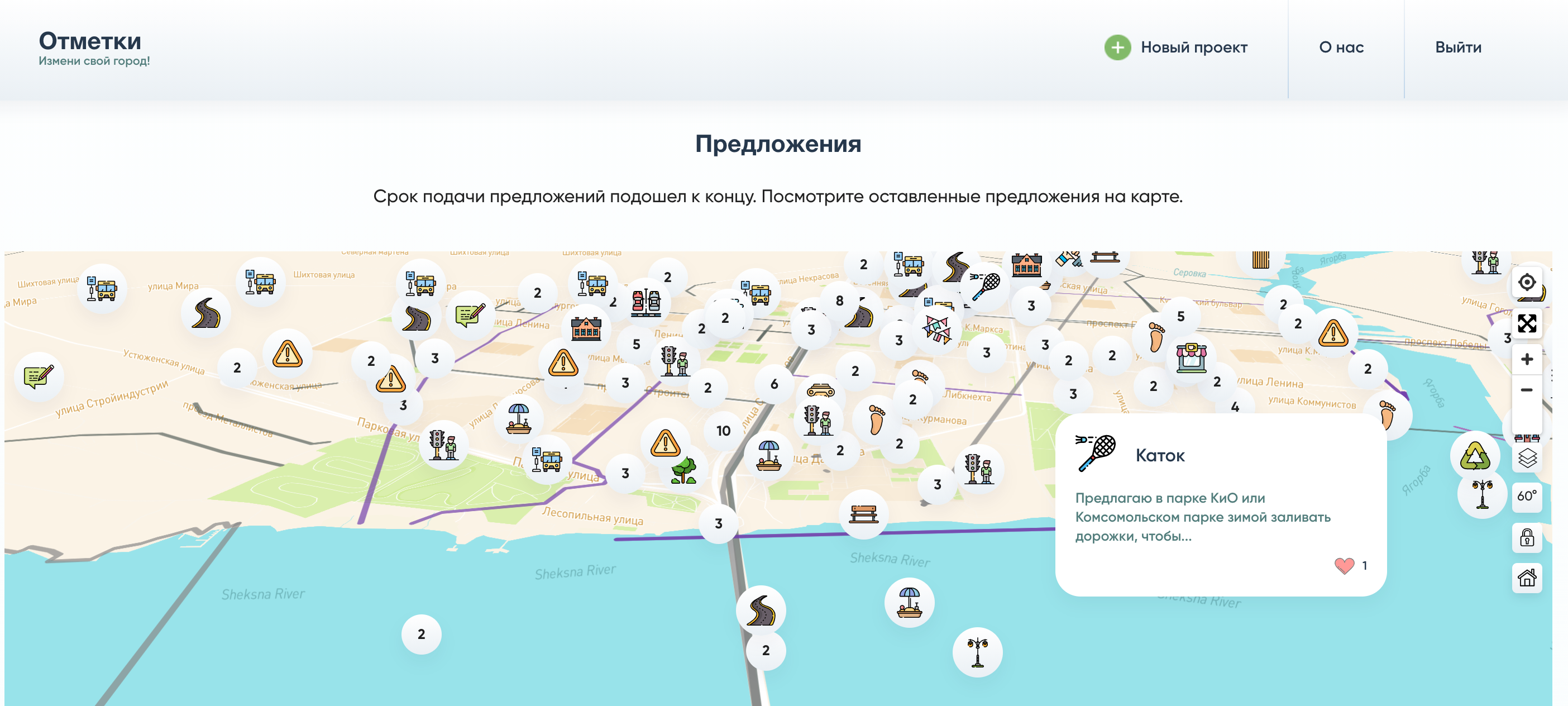The height and width of the screenshot is (706, 1568).
Task: Select the shop kiosk marker near улица Ленина
Action: coord(1191,357)
